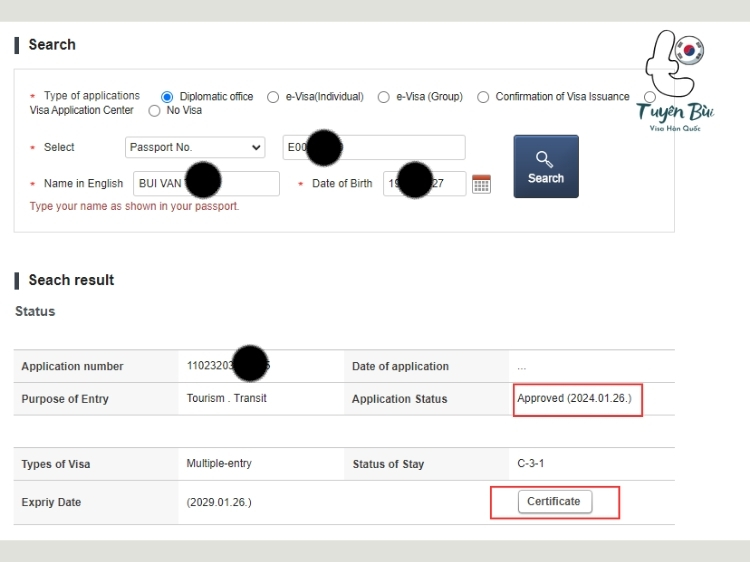Focus the passport number input field
The height and width of the screenshot is (562, 750).
tap(374, 147)
